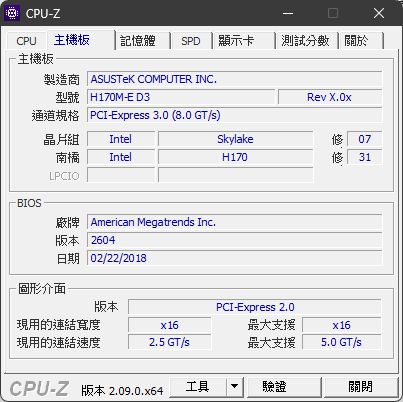Switch to the CPU tab
This screenshot has width=403, height=402.
point(26,41)
